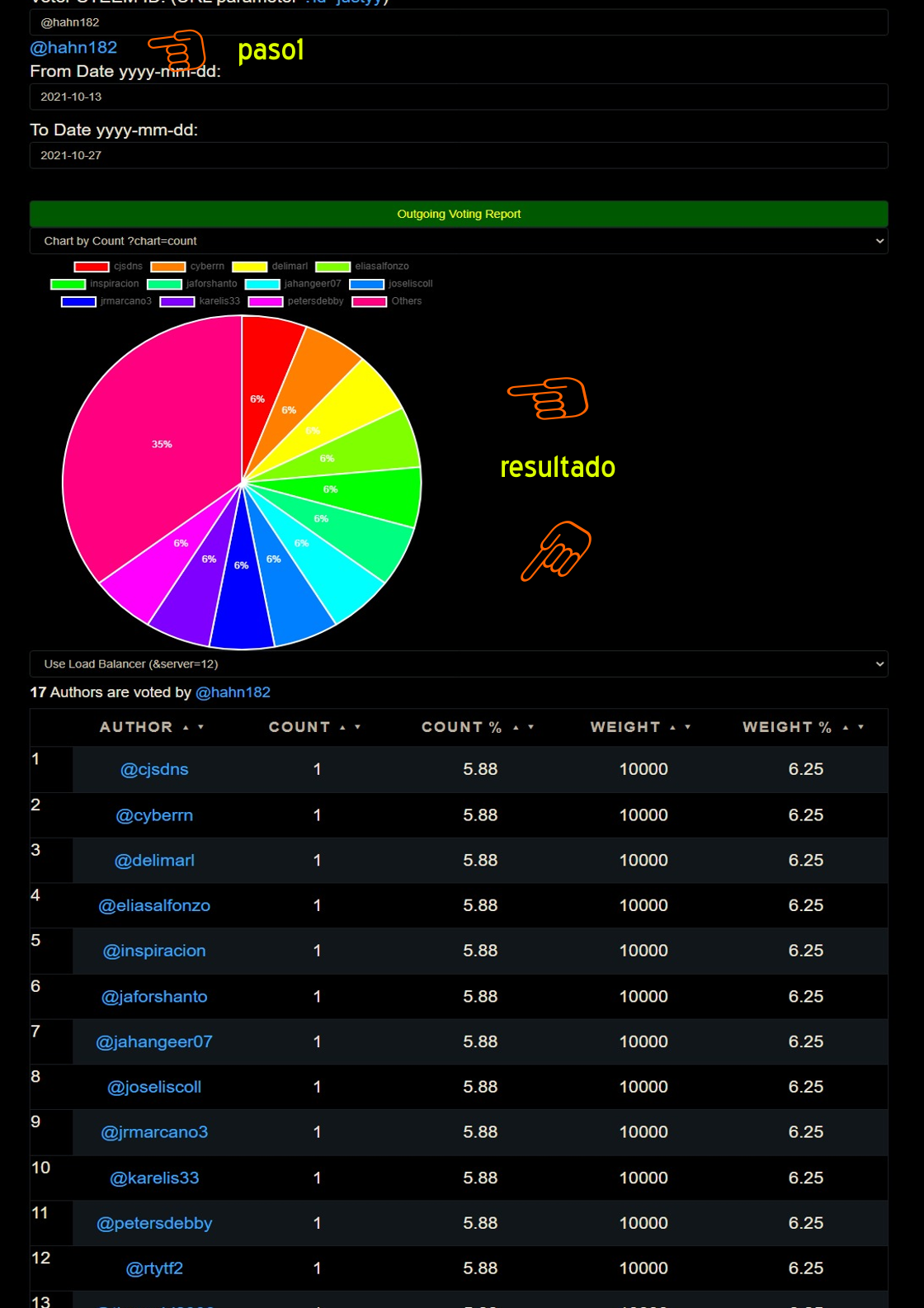Click the 5.88 count % in @cjsdns row
This screenshot has height=1308, width=924.
point(480,769)
